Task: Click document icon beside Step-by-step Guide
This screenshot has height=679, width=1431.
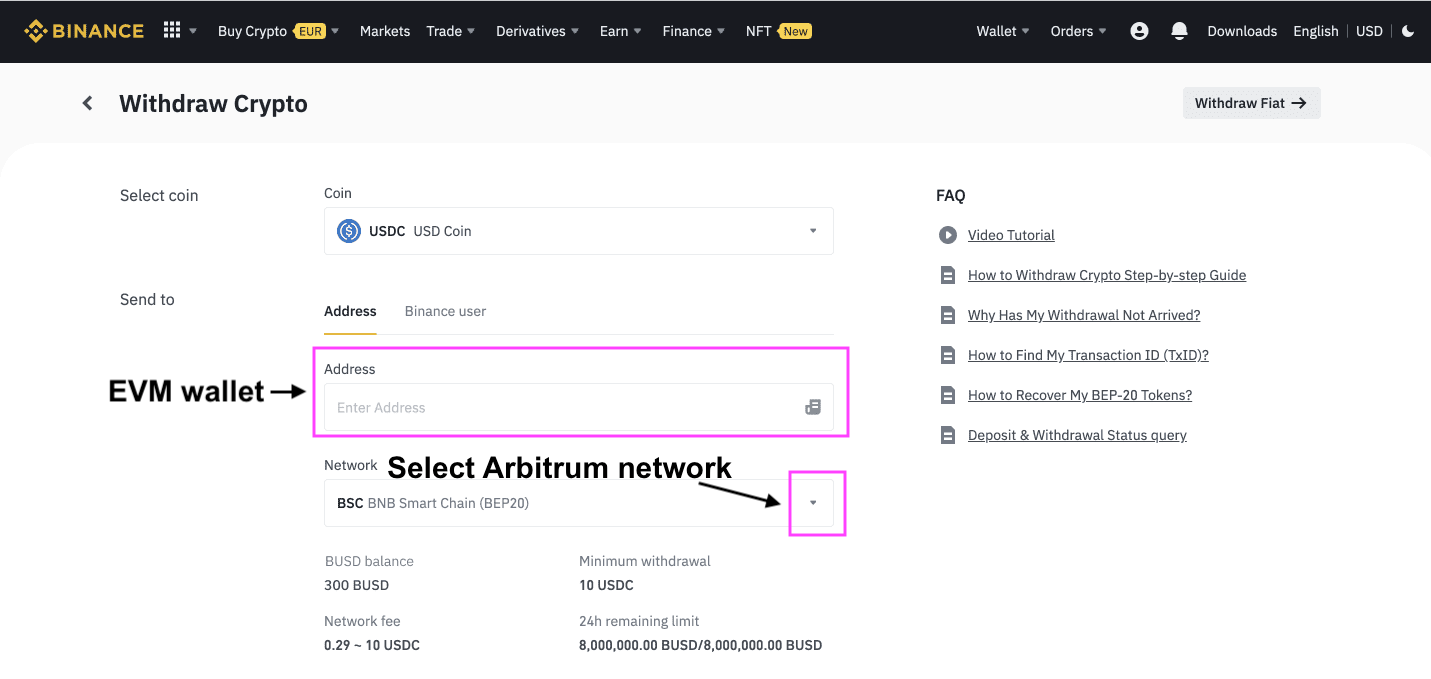Action: [947, 275]
